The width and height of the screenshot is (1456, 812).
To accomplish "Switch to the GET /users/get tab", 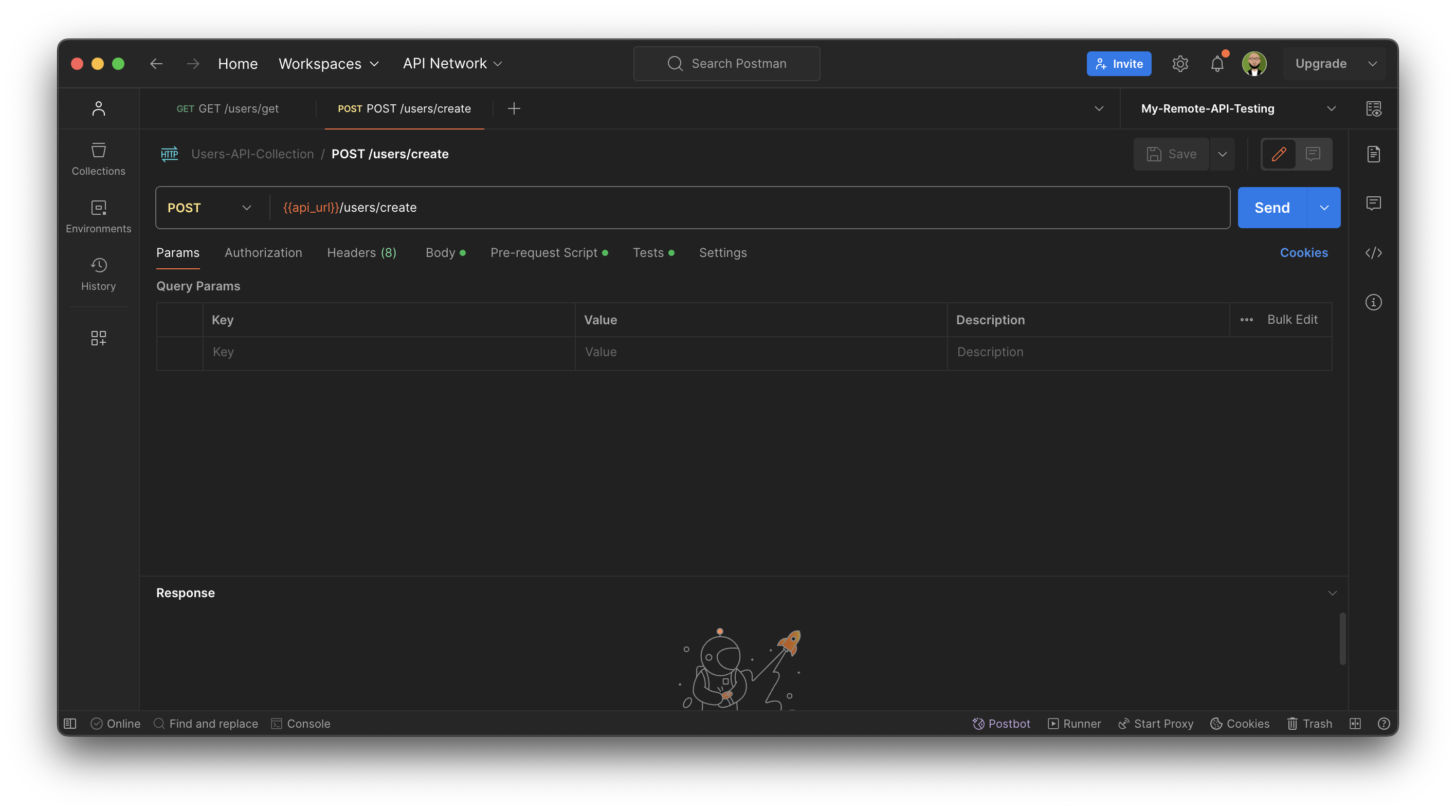I will coord(228,108).
